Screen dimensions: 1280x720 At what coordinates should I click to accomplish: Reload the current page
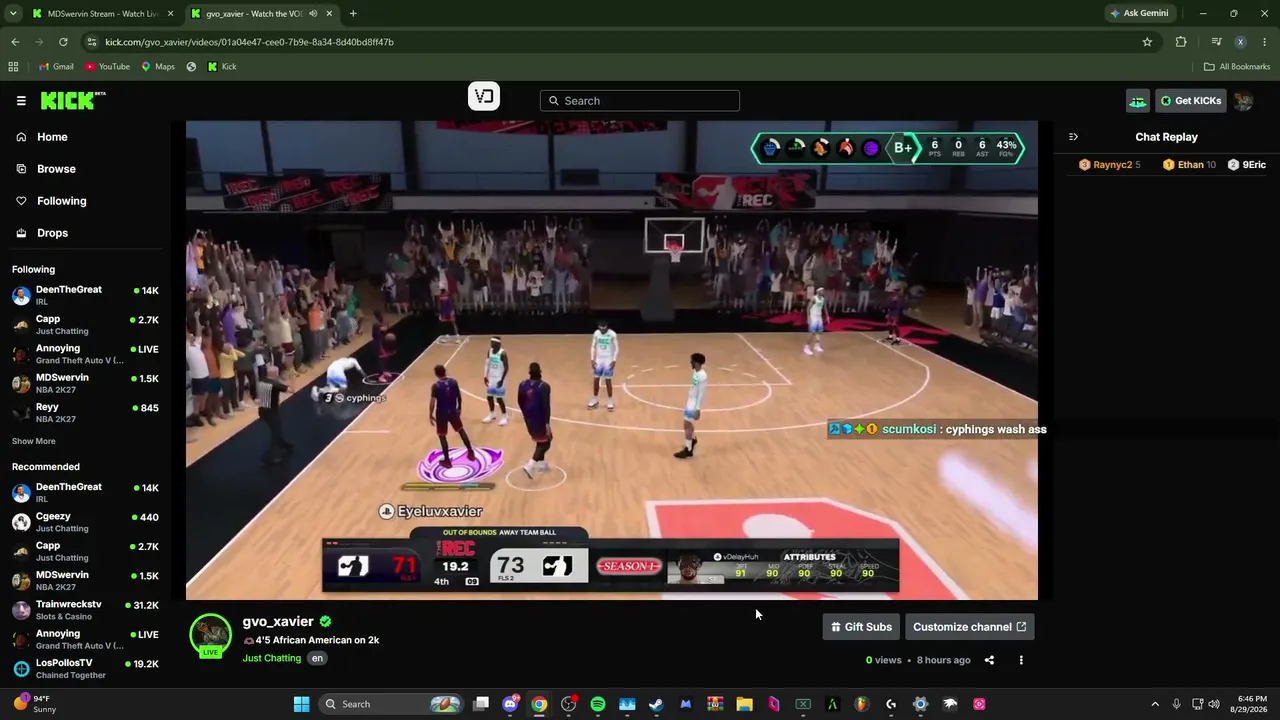pos(63,42)
